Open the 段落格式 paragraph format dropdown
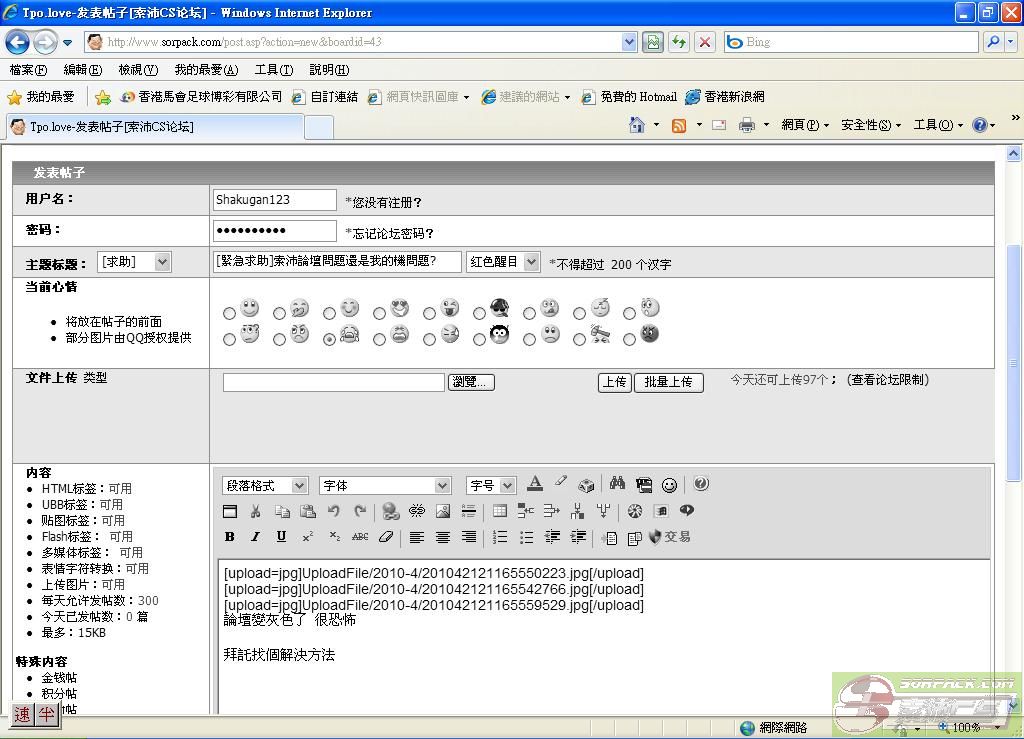 pos(265,485)
